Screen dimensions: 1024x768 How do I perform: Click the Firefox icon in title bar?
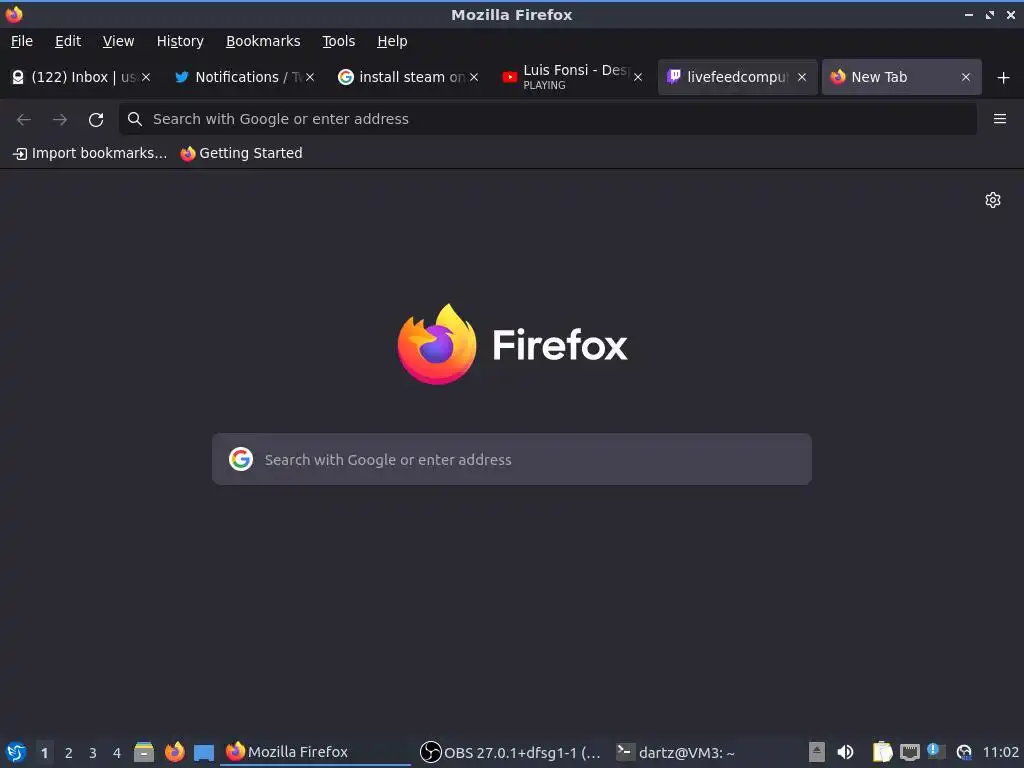pos(14,14)
